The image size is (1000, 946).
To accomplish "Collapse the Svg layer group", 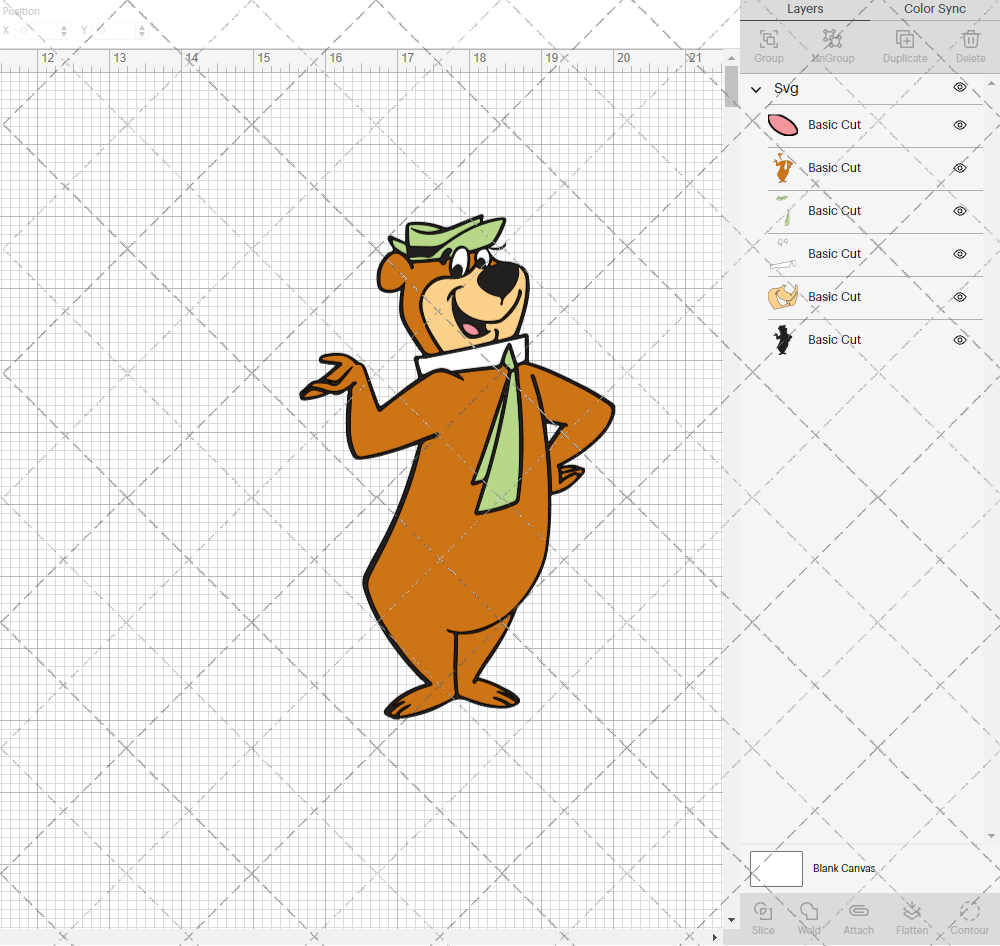I will point(756,89).
